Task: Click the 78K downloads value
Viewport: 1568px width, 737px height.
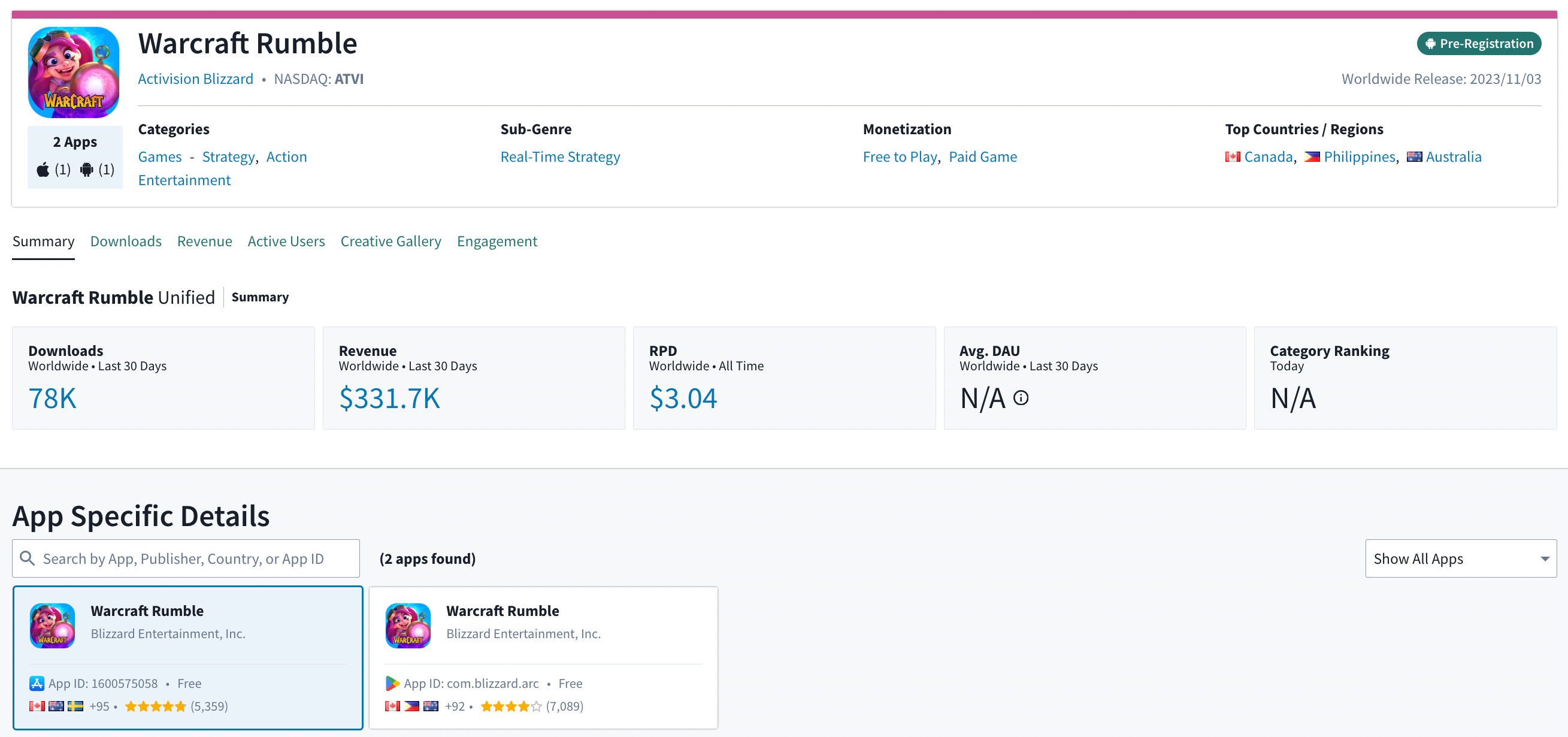Action: pyautogui.click(x=52, y=398)
